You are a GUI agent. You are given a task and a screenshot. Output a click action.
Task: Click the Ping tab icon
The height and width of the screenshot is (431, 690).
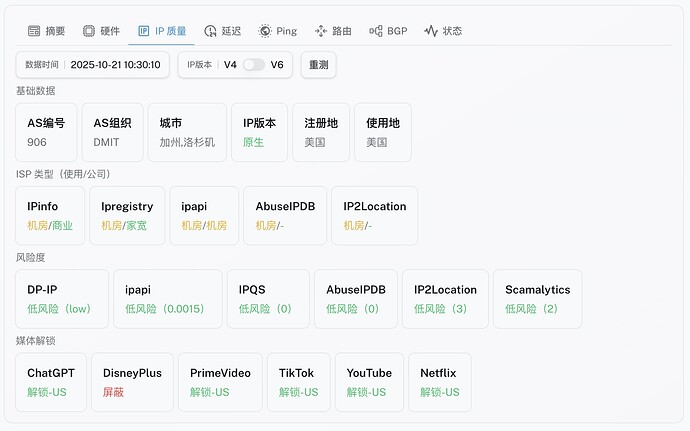tap(265, 31)
